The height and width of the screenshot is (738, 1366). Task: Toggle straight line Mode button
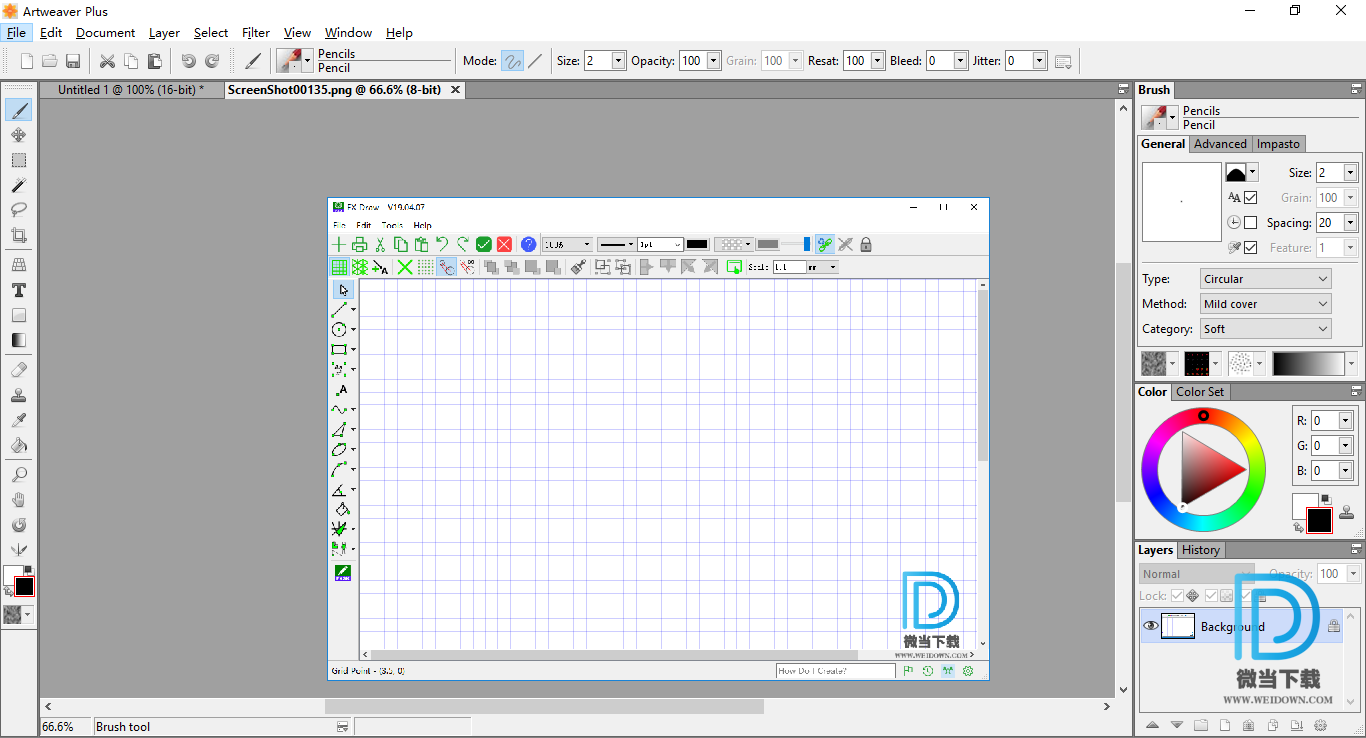pos(535,61)
